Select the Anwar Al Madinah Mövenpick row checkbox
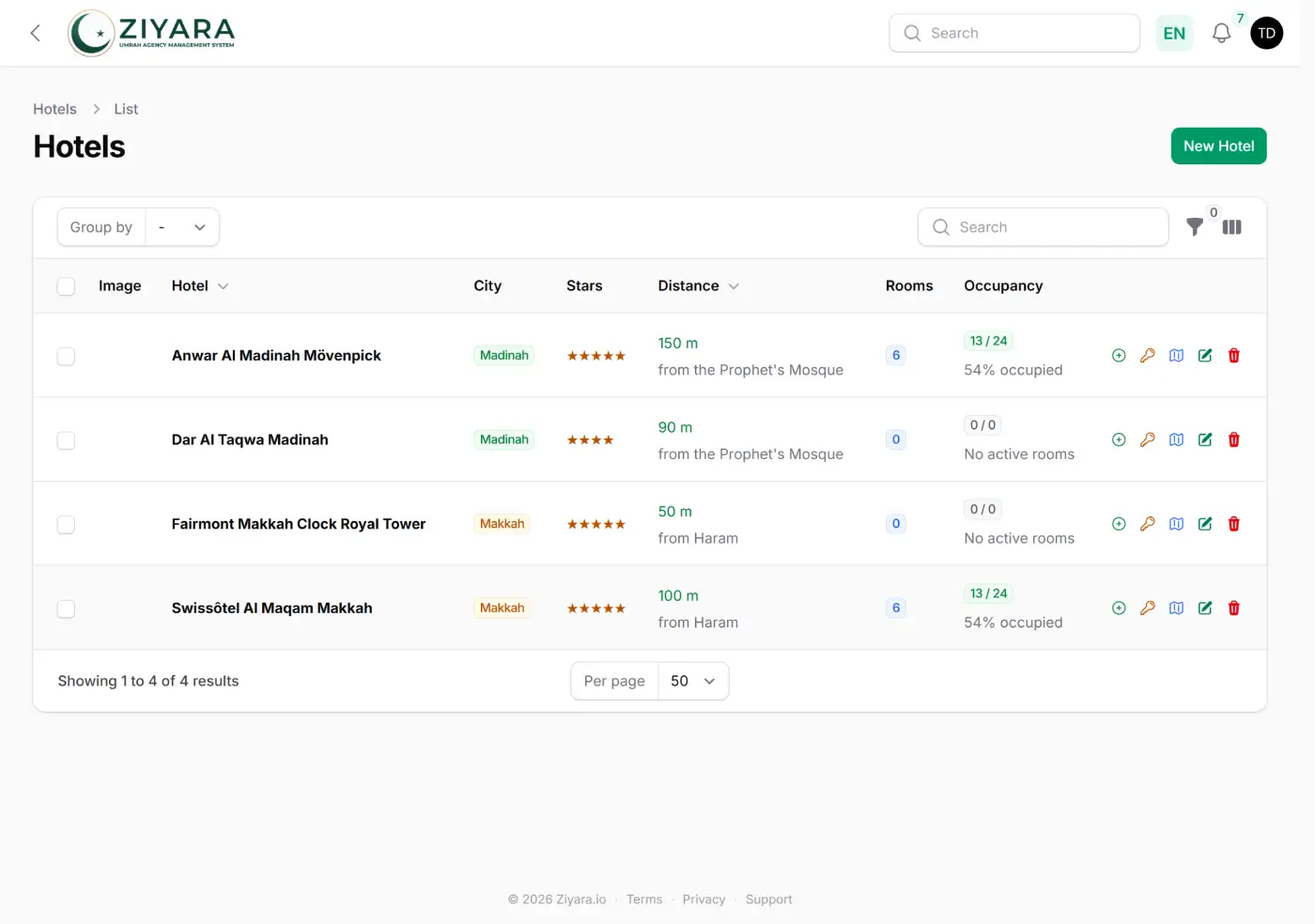Screen dimensions: 1315x924 pyautogui.click(x=66, y=356)
